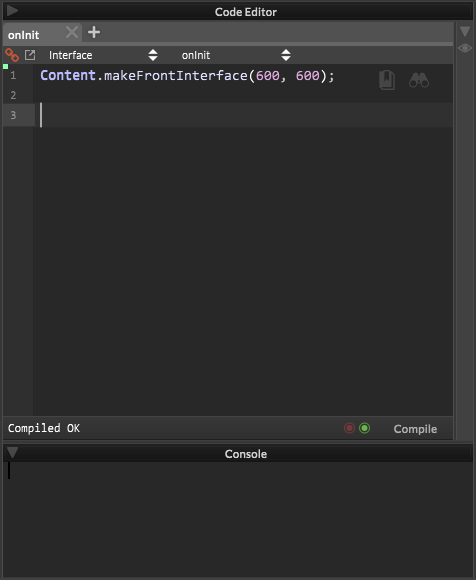Place cursor in the Console area
Viewport: 476px width, 580px height.
[x=238, y=519]
